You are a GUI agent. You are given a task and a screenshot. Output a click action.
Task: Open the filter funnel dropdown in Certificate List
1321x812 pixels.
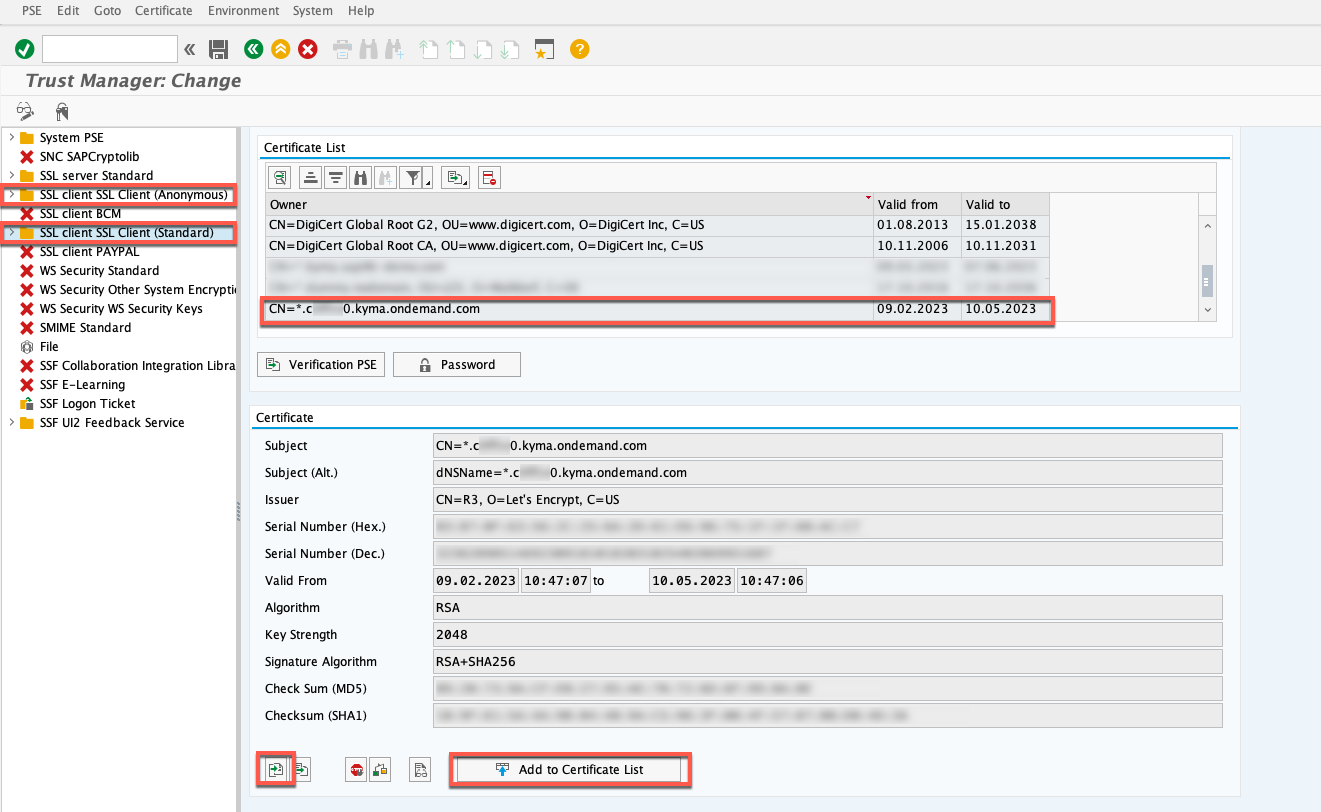[x=415, y=178]
